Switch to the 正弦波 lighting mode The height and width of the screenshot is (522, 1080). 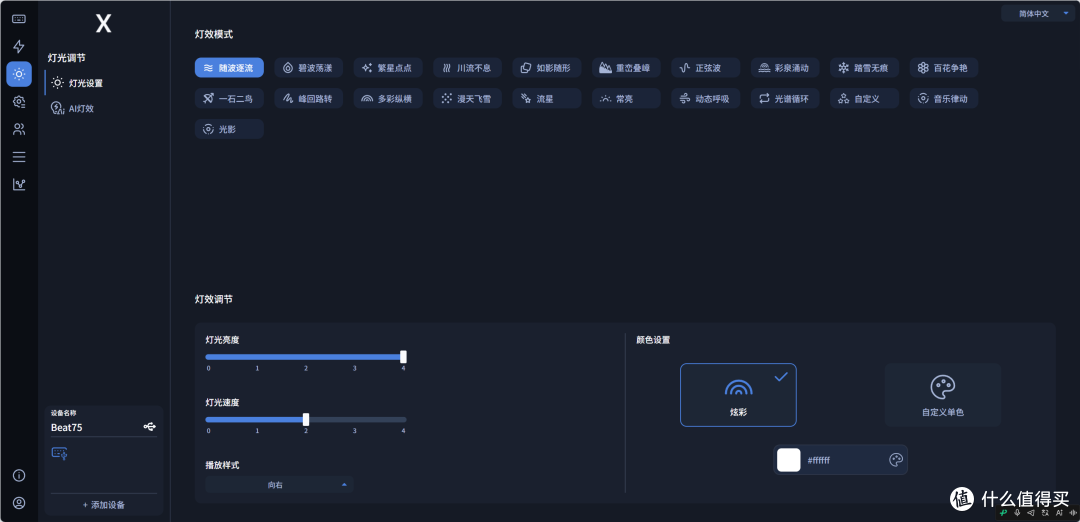[706, 67]
